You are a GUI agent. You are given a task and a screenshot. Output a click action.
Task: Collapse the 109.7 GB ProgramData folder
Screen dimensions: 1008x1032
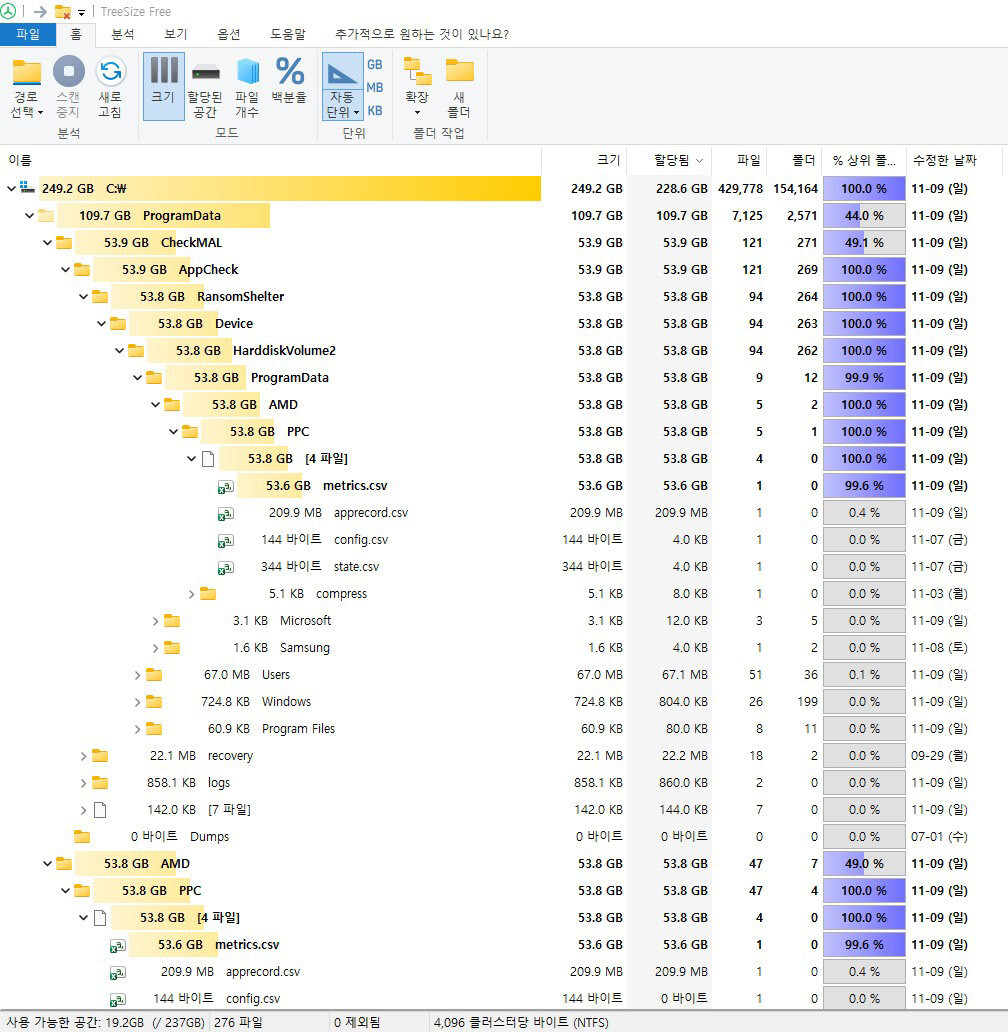29,215
